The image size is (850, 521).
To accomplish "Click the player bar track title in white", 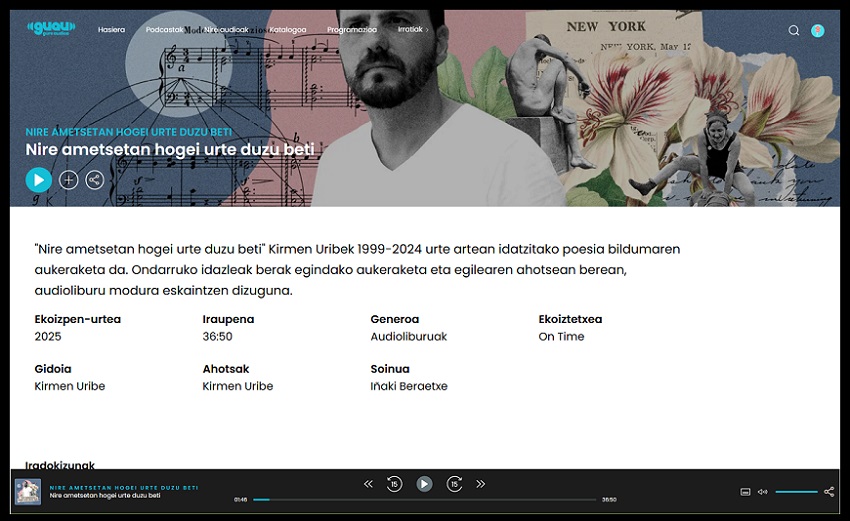I will pyautogui.click(x=105, y=496).
